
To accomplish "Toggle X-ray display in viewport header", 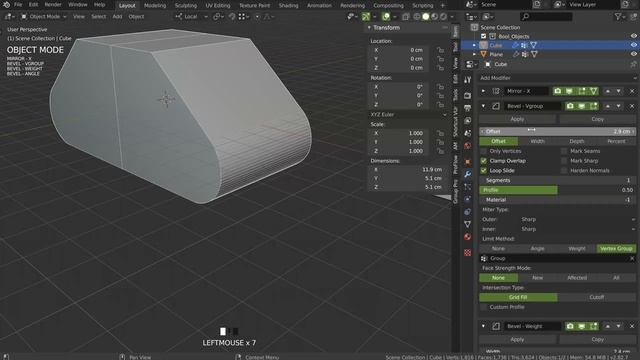I will 405,17.
